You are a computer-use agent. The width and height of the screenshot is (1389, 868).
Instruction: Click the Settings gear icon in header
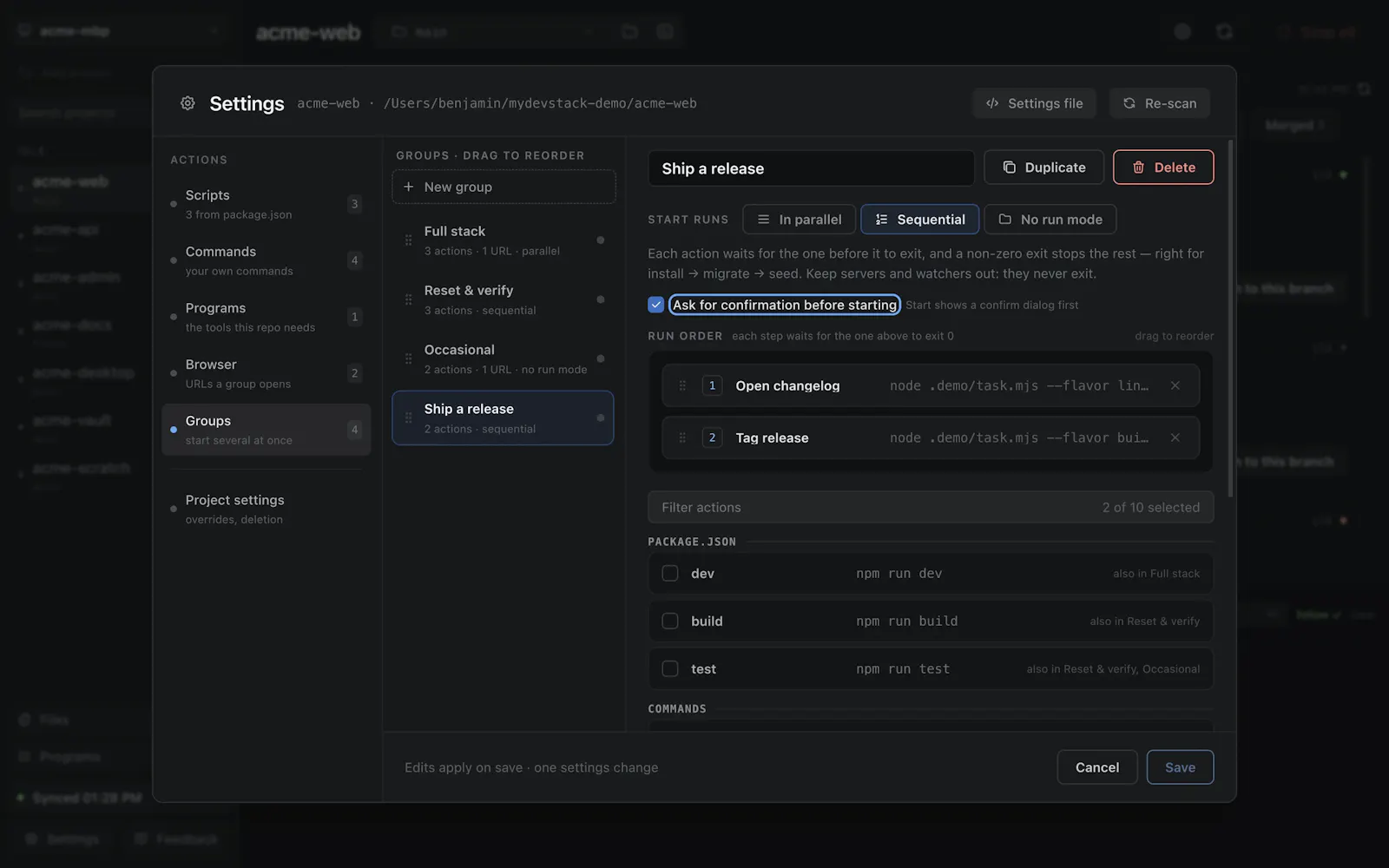pyautogui.click(x=188, y=103)
